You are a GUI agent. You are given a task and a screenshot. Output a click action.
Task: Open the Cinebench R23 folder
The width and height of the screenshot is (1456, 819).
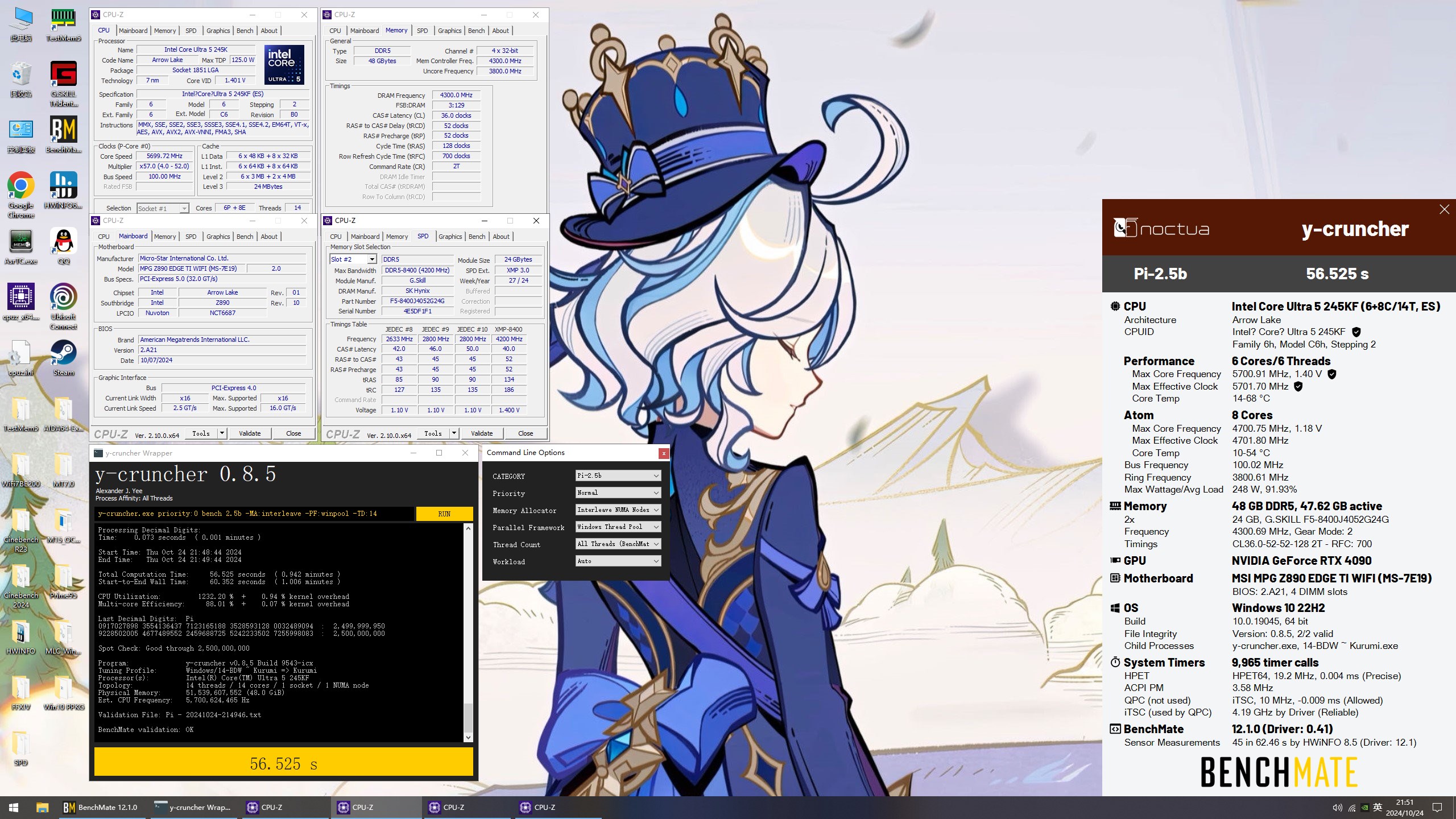(21, 530)
